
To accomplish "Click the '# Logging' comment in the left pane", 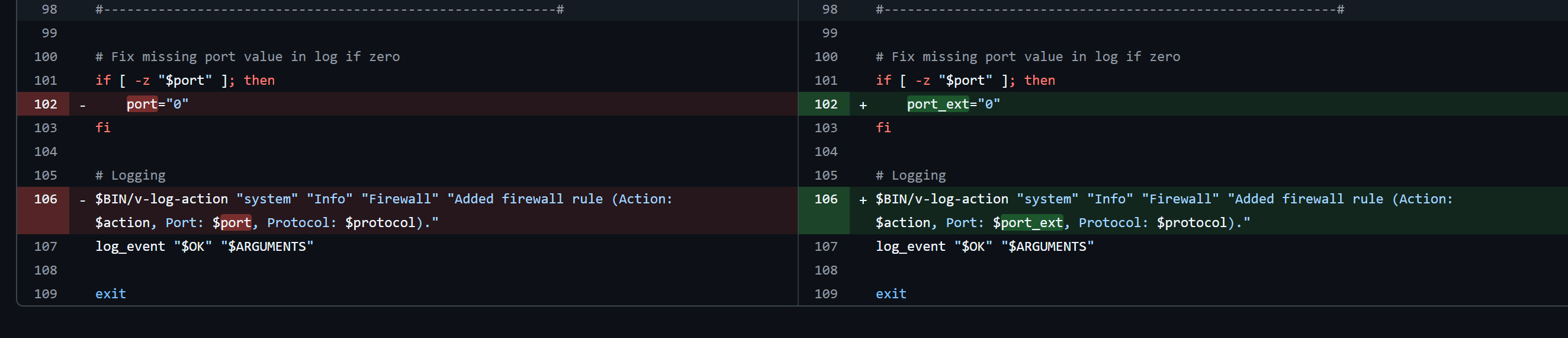I will (x=130, y=176).
